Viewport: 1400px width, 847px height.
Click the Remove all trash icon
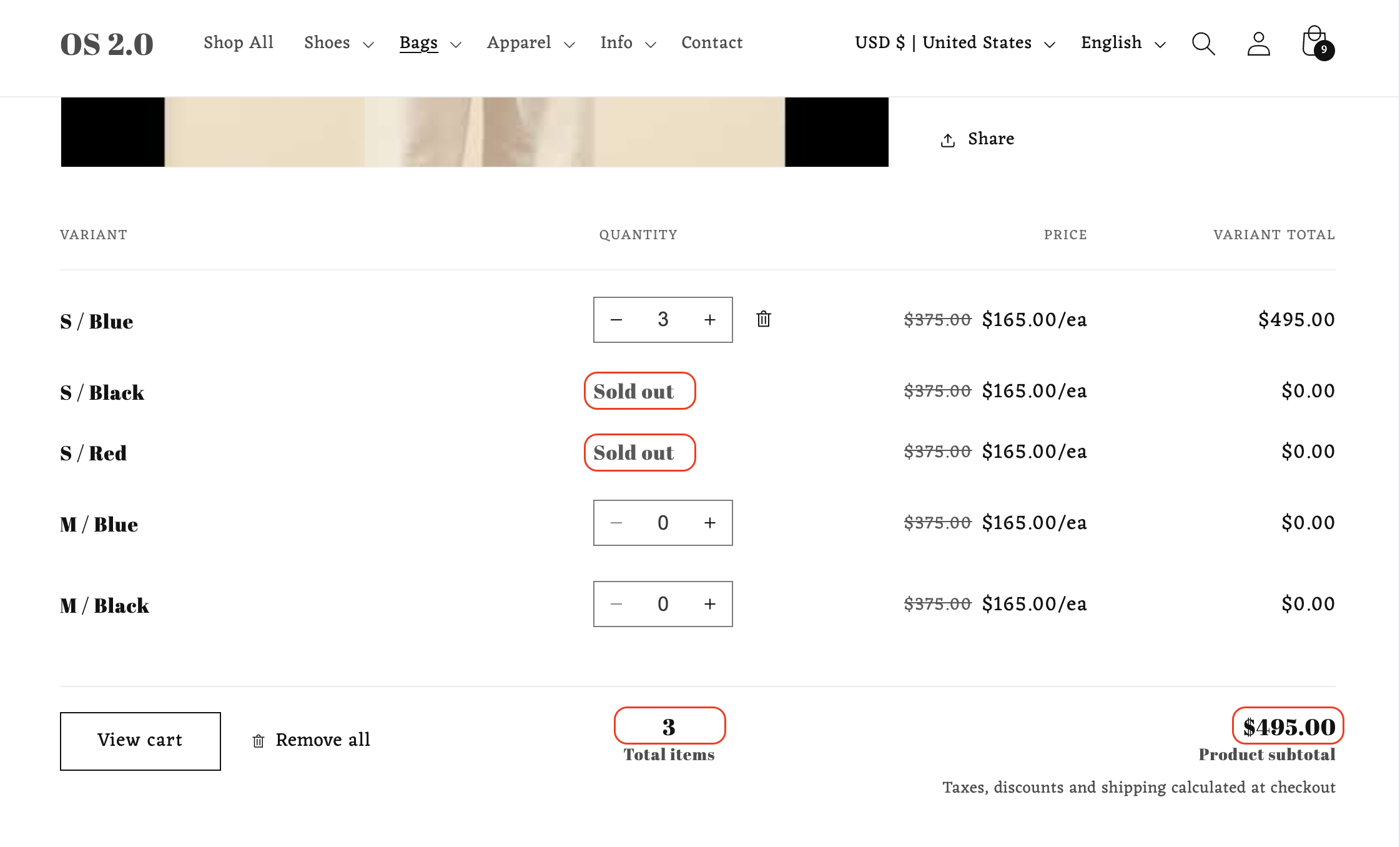[259, 740]
